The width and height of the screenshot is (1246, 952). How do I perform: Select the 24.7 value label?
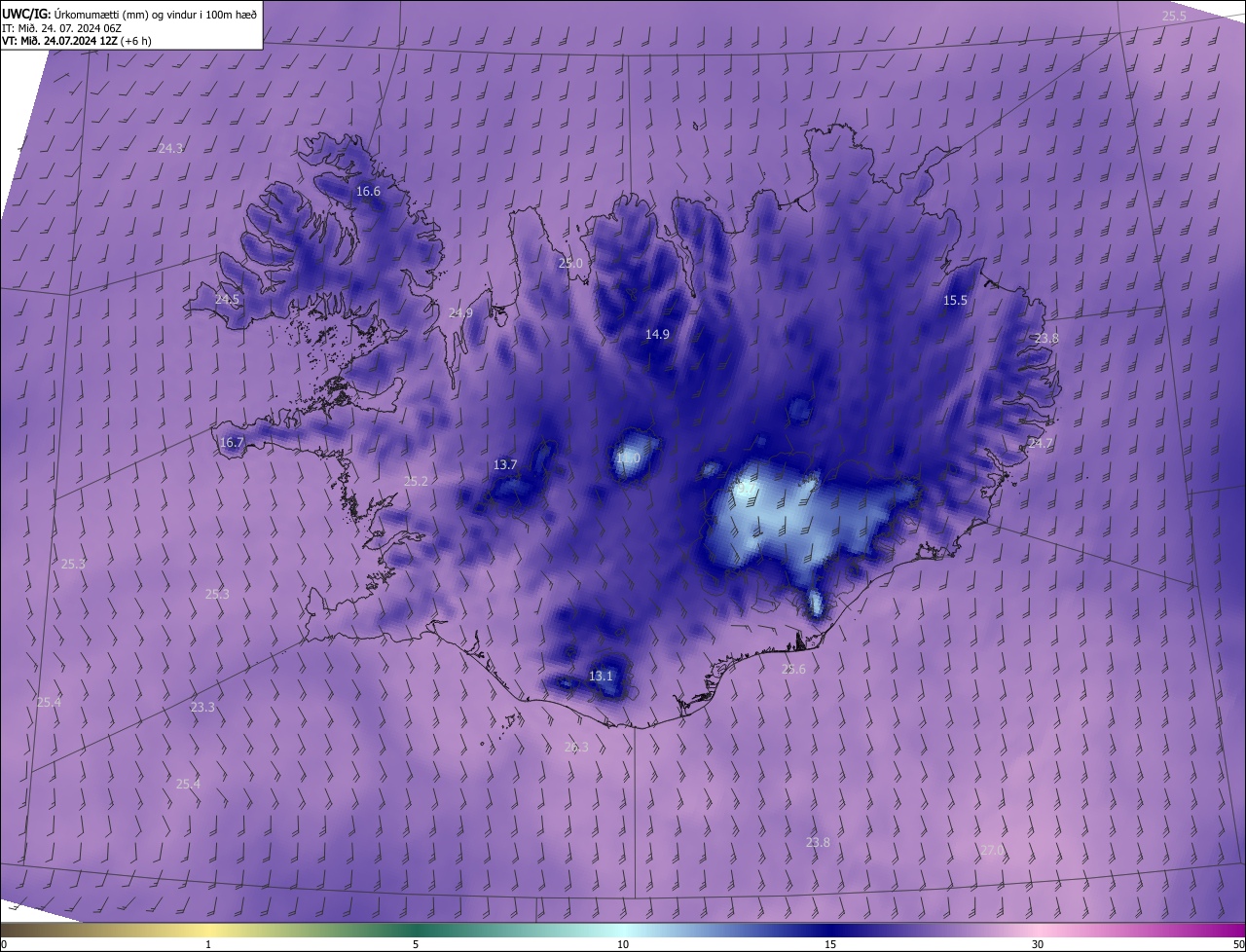click(x=1041, y=443)
